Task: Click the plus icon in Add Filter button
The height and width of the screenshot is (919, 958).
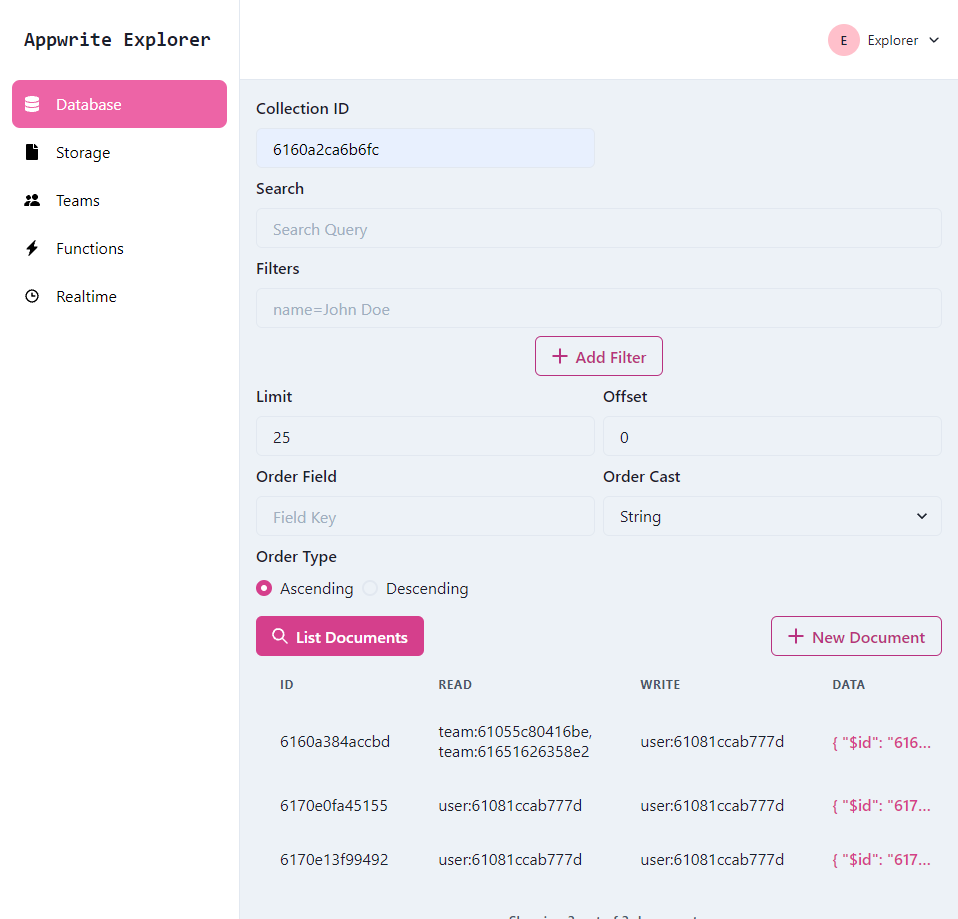Action: (560, 356)
